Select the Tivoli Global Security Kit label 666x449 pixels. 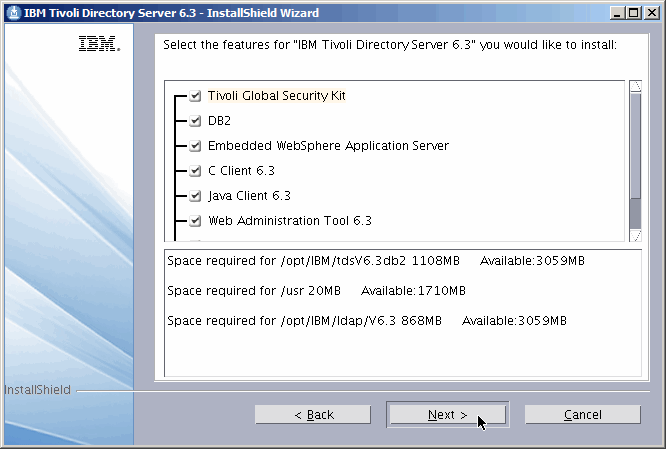pyautogui.click(x=277, y=96)
